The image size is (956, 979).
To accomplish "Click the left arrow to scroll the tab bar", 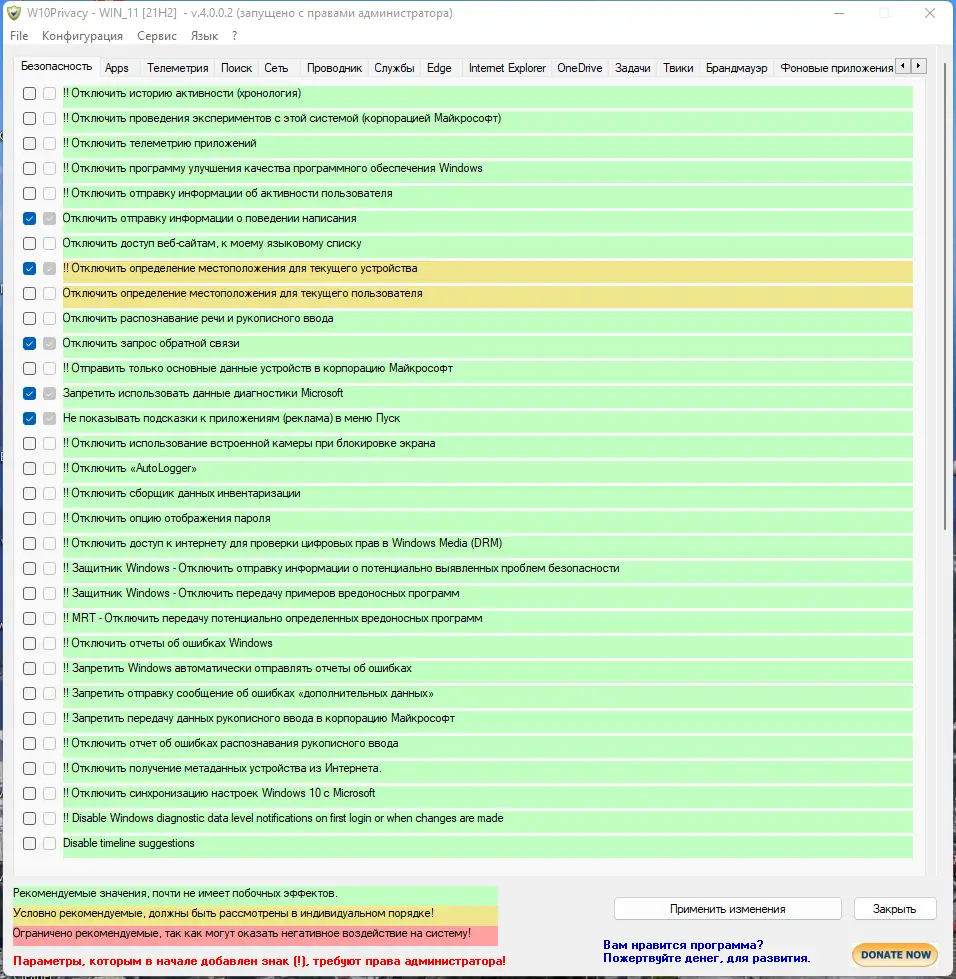I will click(x=902, y=64).
